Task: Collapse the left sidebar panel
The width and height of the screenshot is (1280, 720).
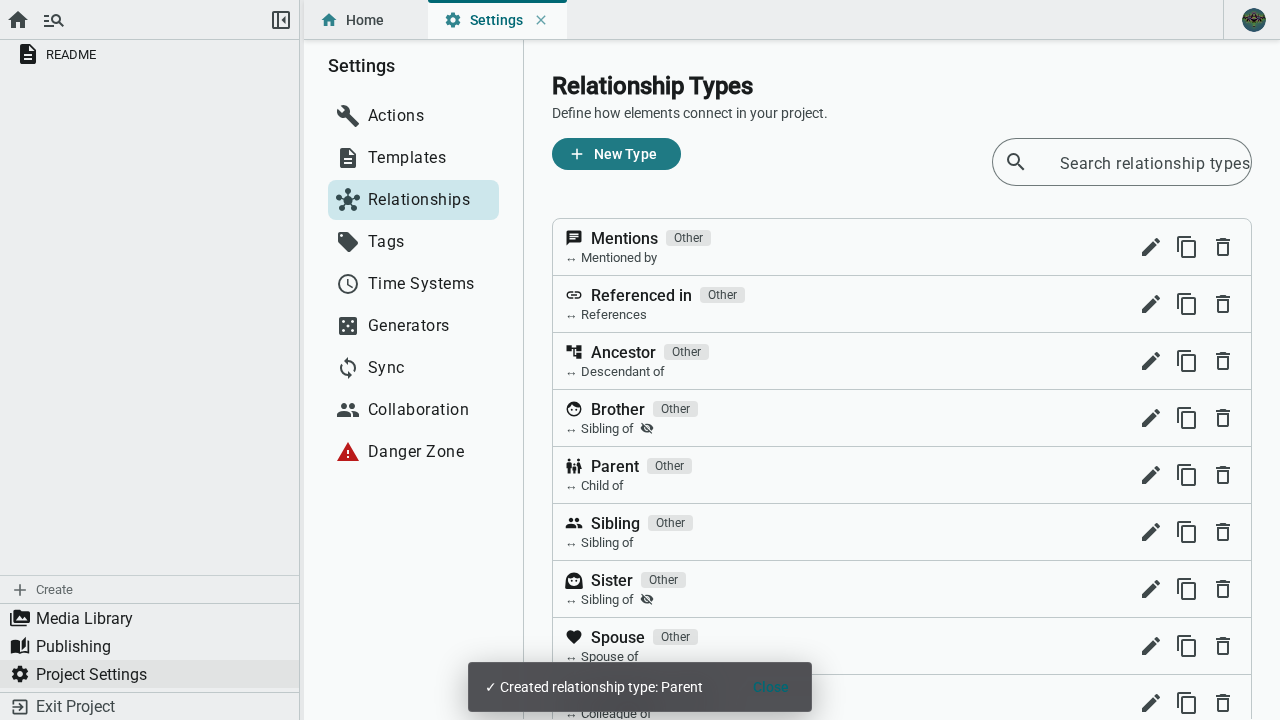Action: pos(281,20)
